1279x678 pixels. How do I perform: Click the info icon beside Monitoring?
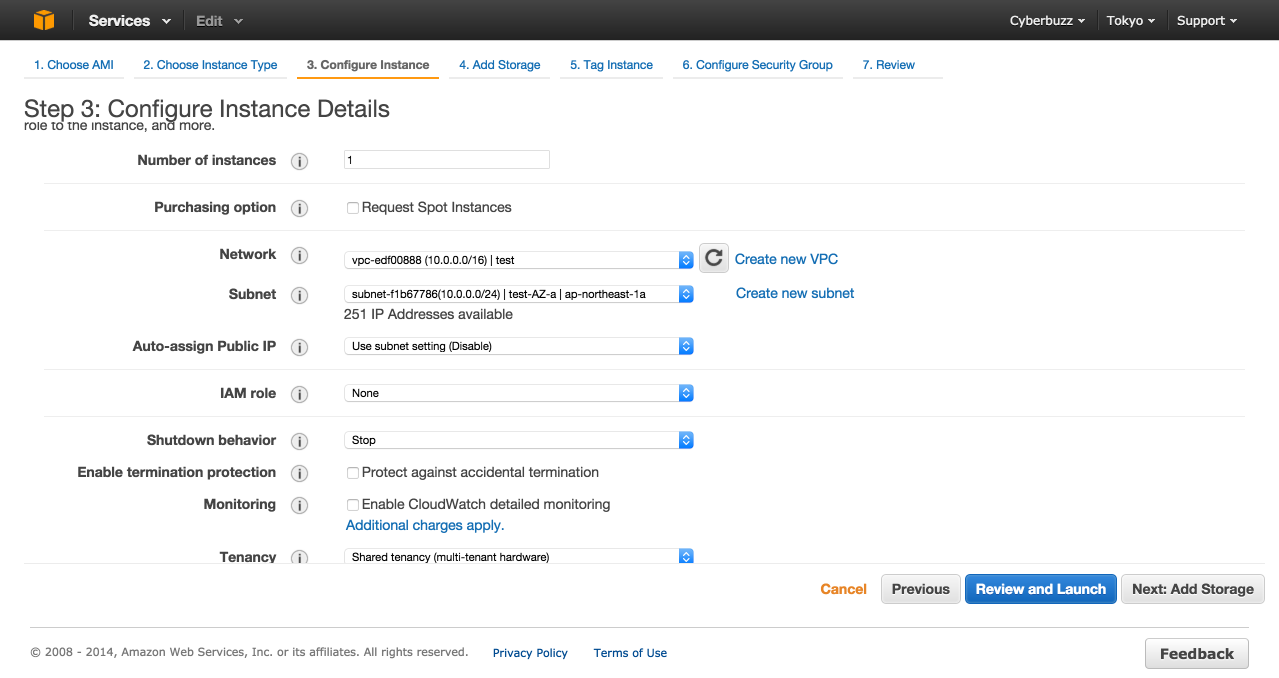(299, 505)
